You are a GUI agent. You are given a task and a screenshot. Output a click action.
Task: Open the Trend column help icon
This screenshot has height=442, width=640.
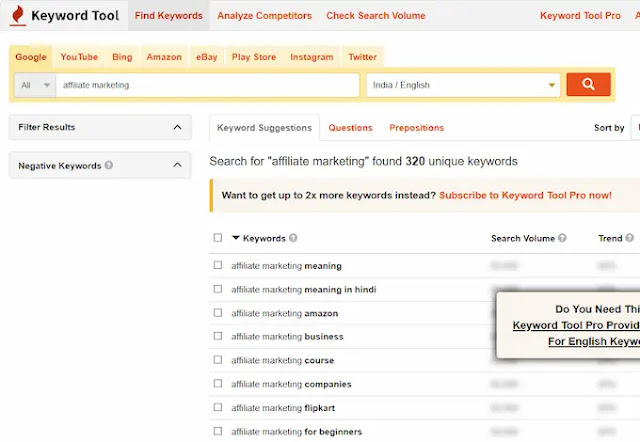pos(629,238)
